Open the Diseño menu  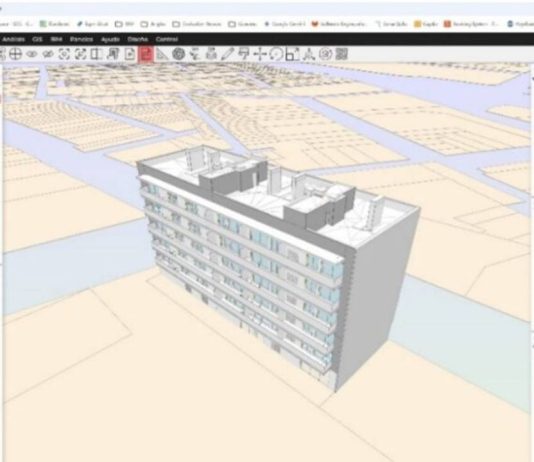click(138, 39)
